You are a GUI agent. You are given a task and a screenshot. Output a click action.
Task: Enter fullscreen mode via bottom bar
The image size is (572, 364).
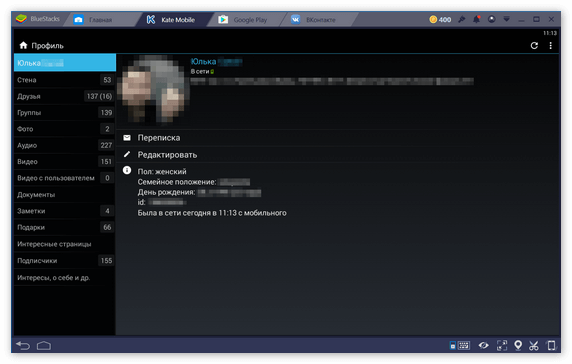point(502,345)
